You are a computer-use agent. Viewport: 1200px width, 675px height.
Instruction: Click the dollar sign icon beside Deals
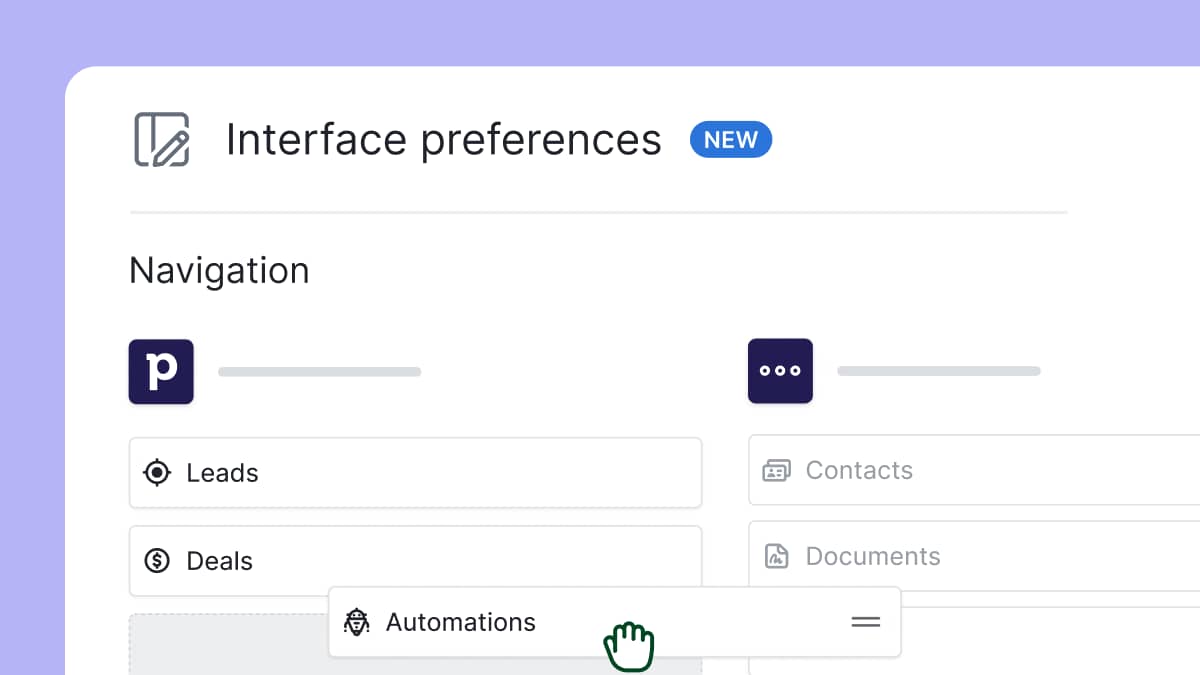(157, 561)
